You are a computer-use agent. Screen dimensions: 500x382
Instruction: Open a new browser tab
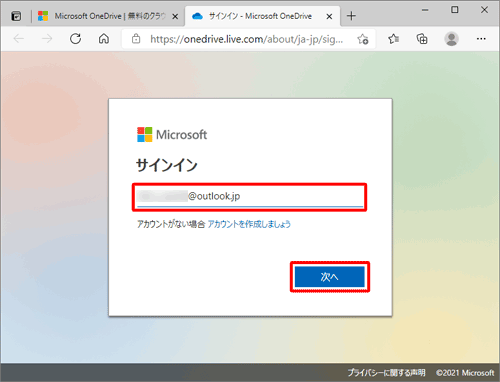pyautogui.click(x=351, y=16)
